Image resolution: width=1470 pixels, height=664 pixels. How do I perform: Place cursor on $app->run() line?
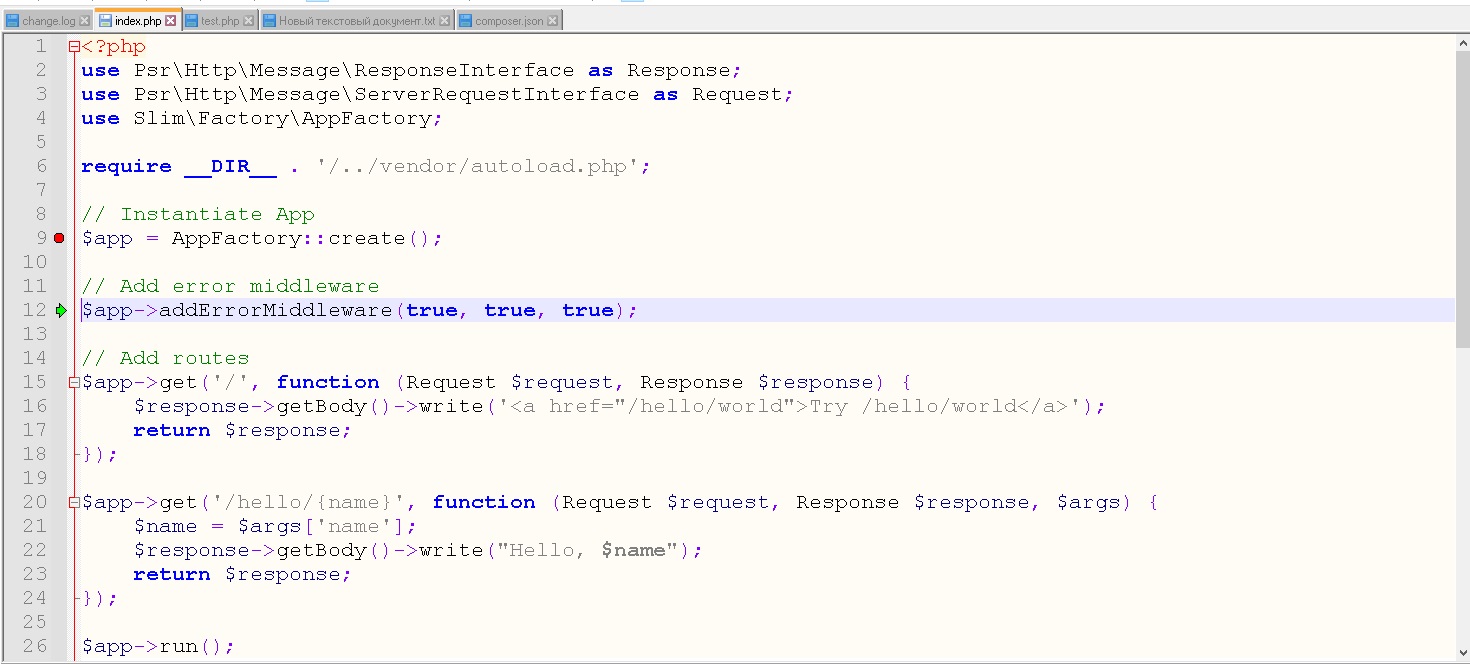(x=158, y=646)
